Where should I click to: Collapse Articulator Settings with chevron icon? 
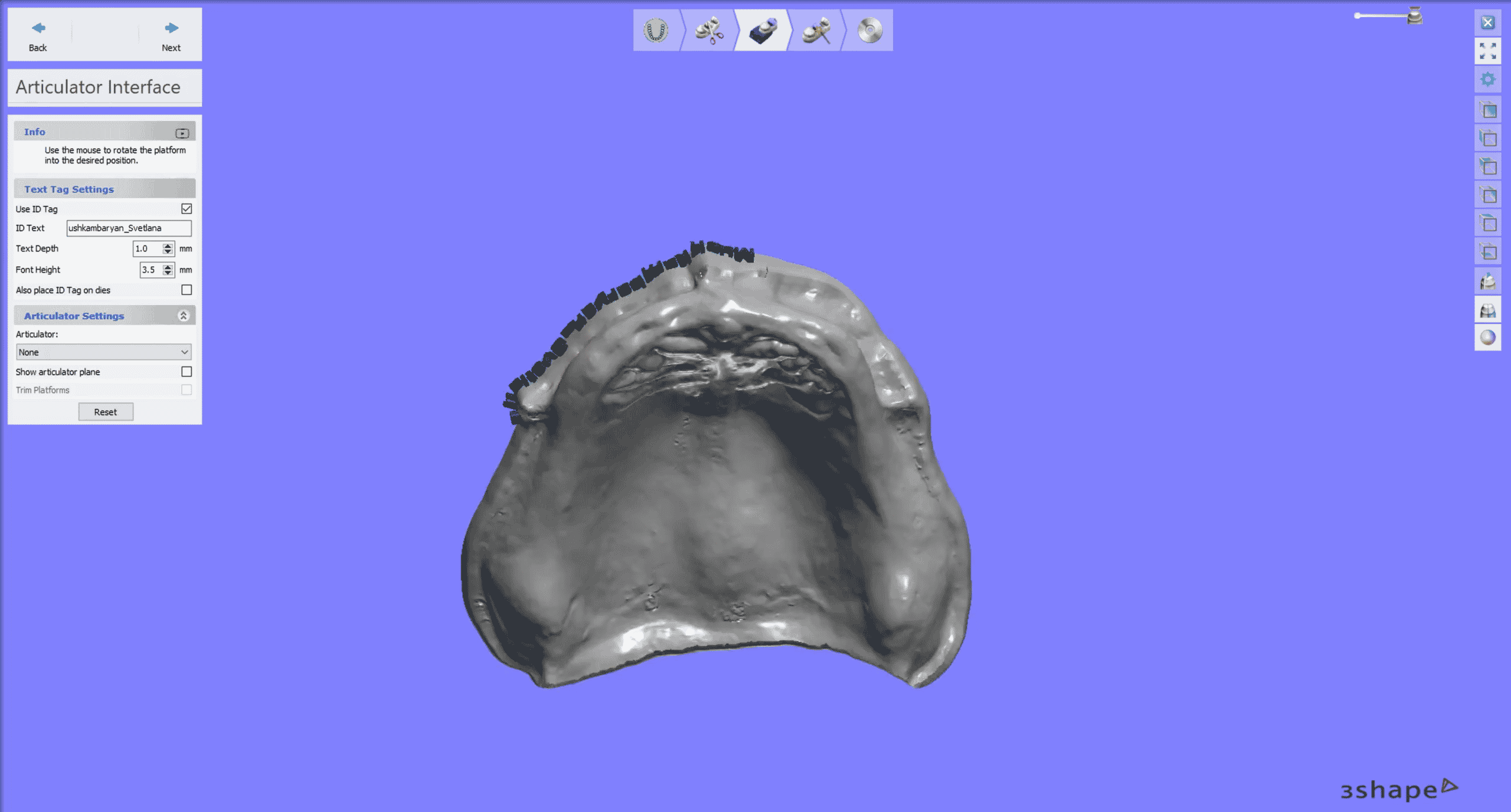(x=183, y=316)
